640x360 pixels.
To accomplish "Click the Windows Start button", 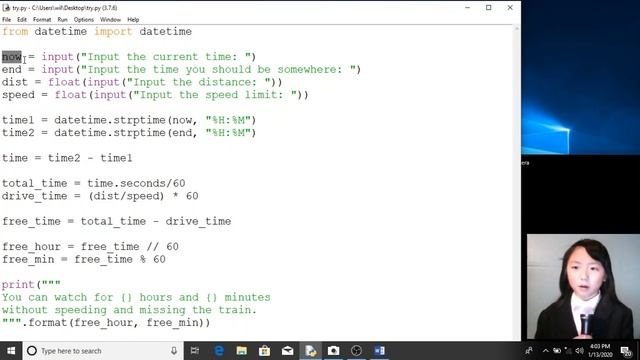I will coord(11,351).
